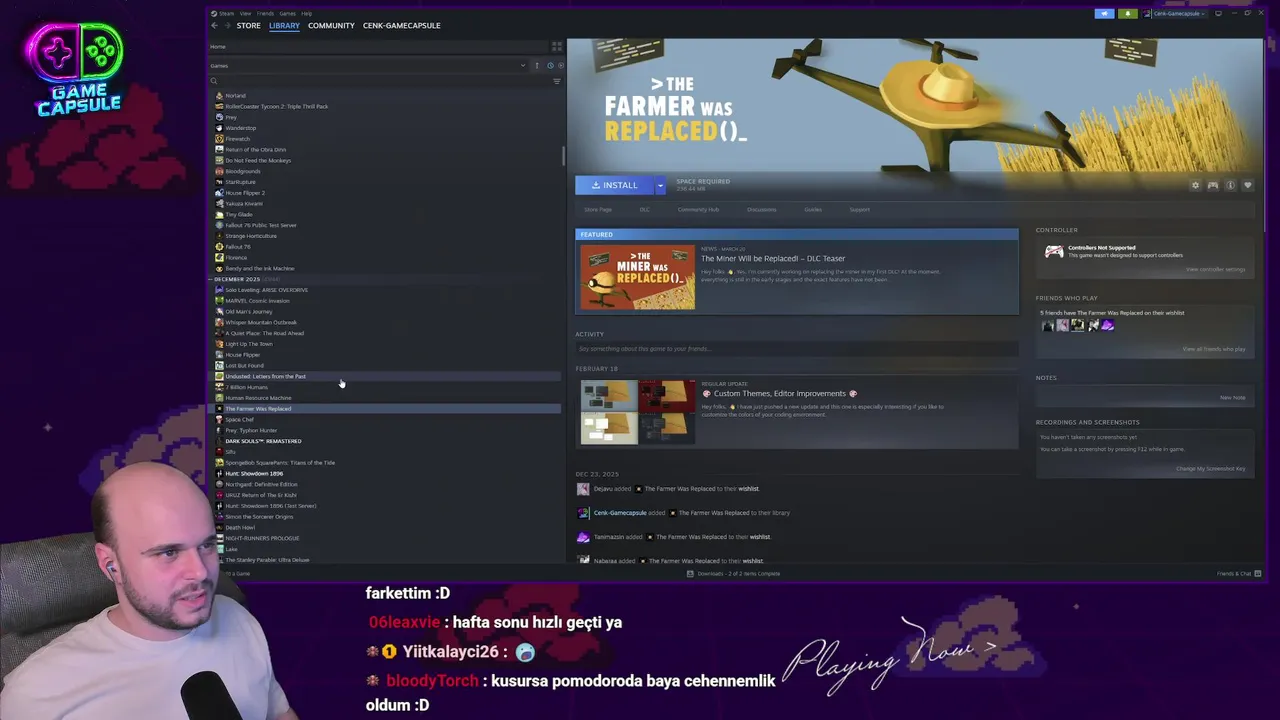Open the Games menu
Image resolution: width=1280 pixels, height=720 pixels.
click(287, 13)
